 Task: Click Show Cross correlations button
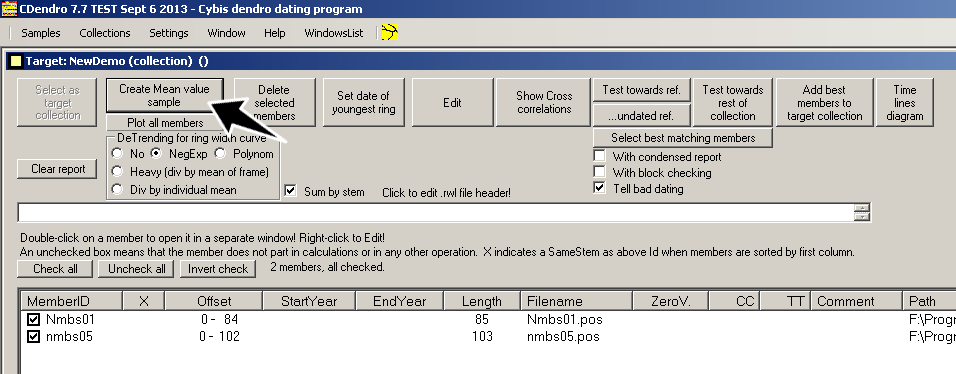[x=544, y=102]
